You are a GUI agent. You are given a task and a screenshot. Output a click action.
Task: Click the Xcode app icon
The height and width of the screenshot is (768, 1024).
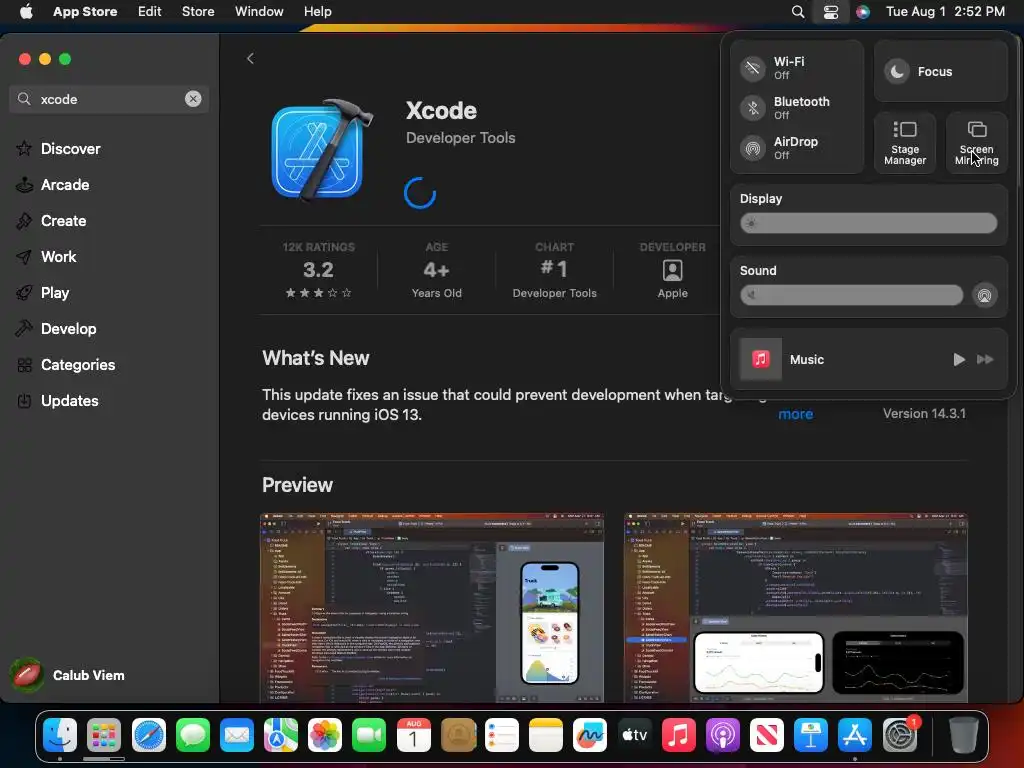(x=321, y=150)
